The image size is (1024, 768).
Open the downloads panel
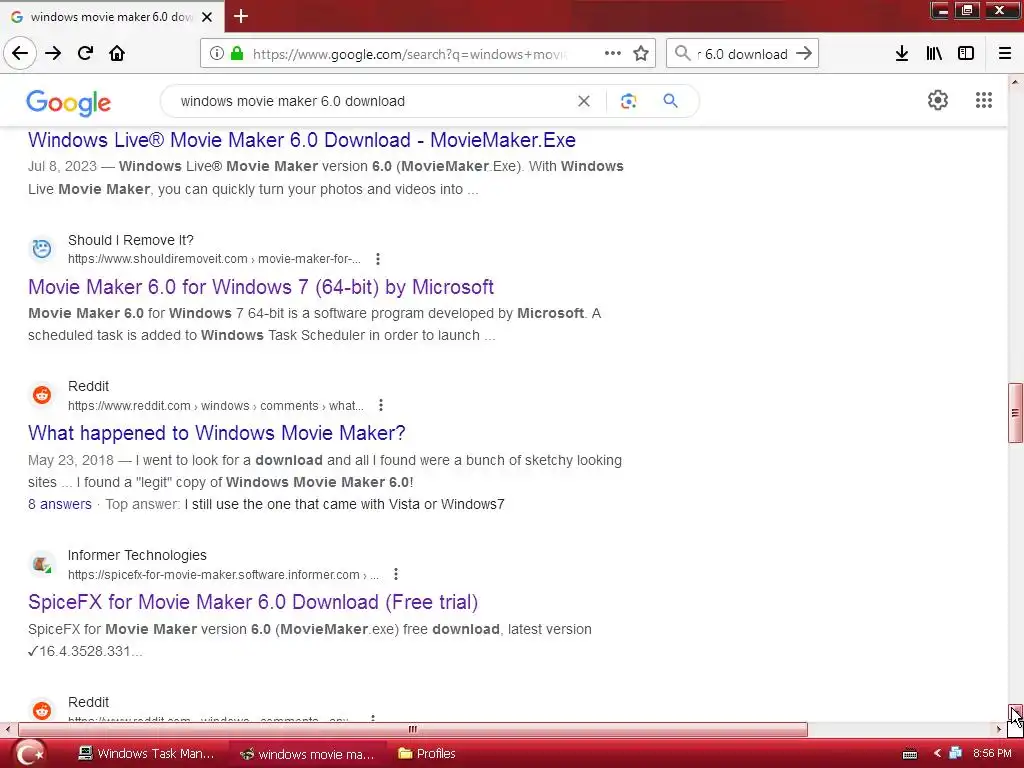coord(902,54)
